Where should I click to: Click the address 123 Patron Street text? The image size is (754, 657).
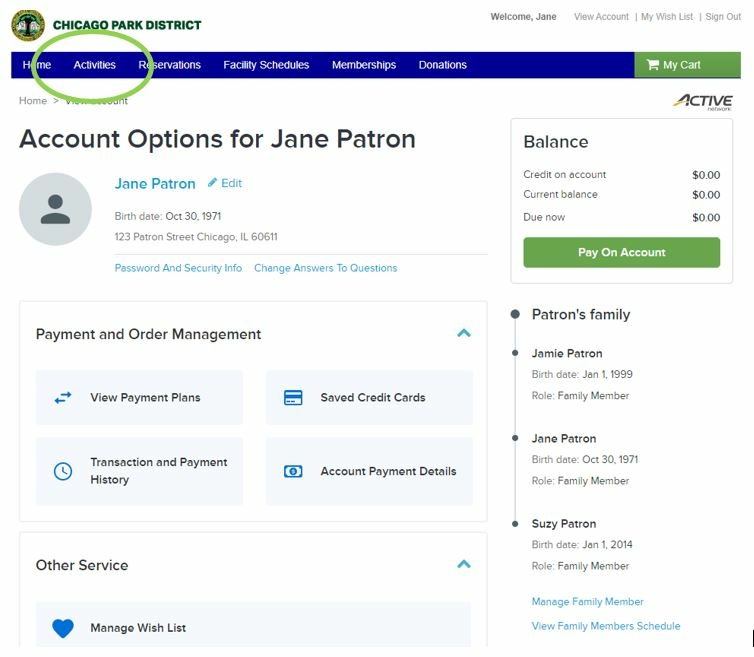pyautogui.click(x=196, y=237)
